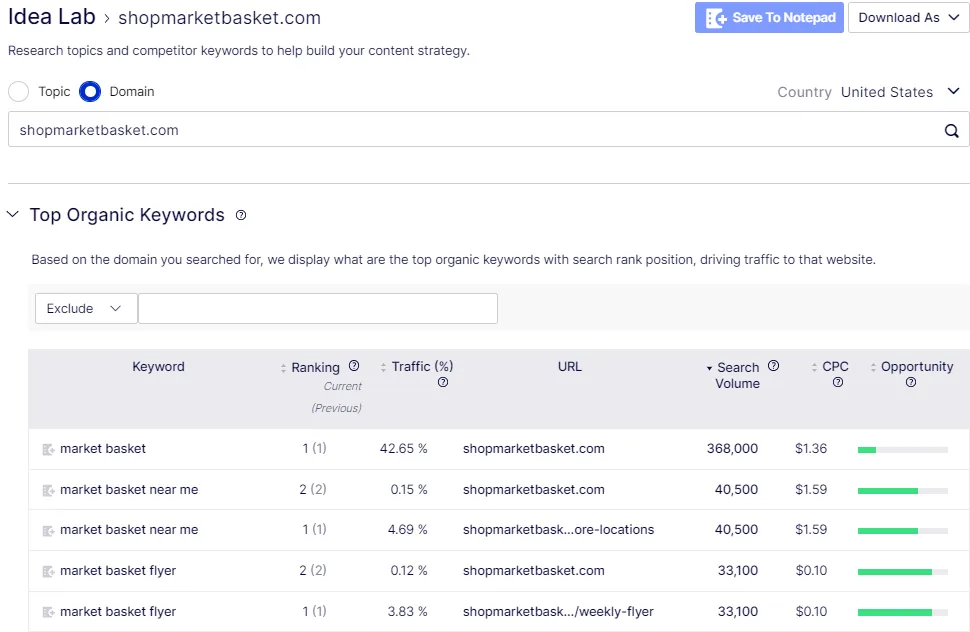The height and width of the screenshot is (632, 970).
Task: Open the Download As dropdown
Action: point(908,17)
